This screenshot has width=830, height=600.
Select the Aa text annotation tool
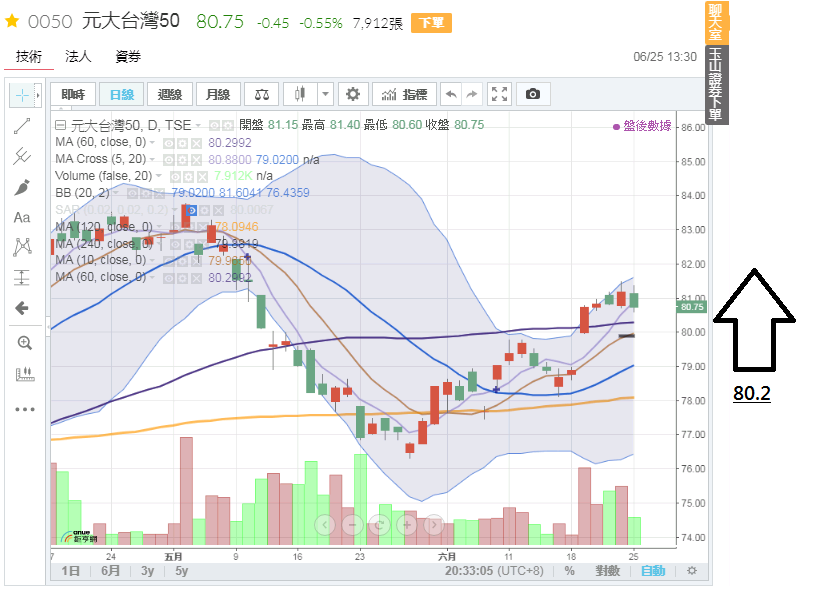22,218
